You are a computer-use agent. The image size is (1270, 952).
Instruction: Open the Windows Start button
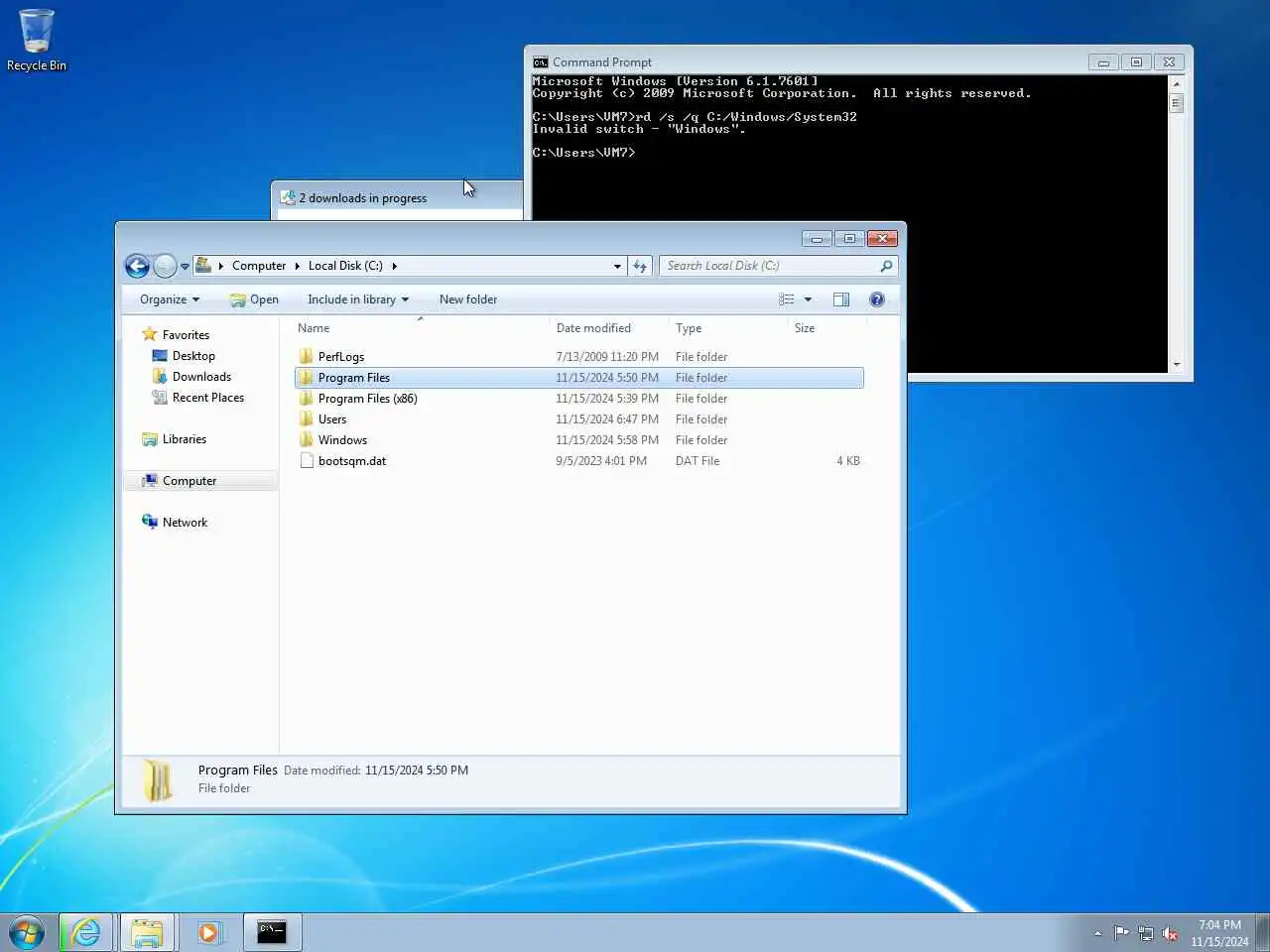(x=27, y=932)
